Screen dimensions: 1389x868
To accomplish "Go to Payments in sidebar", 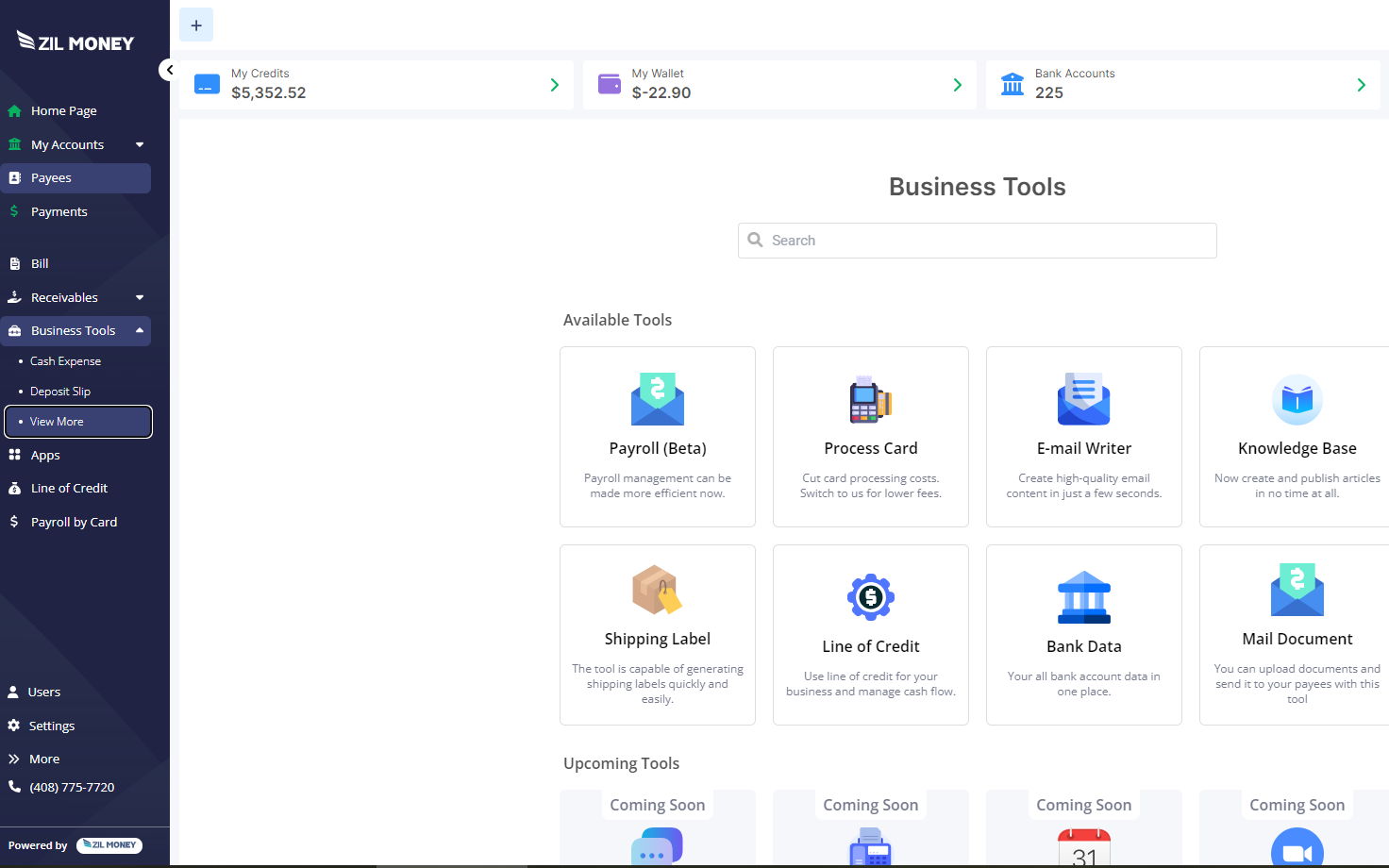I will point(59,212).
